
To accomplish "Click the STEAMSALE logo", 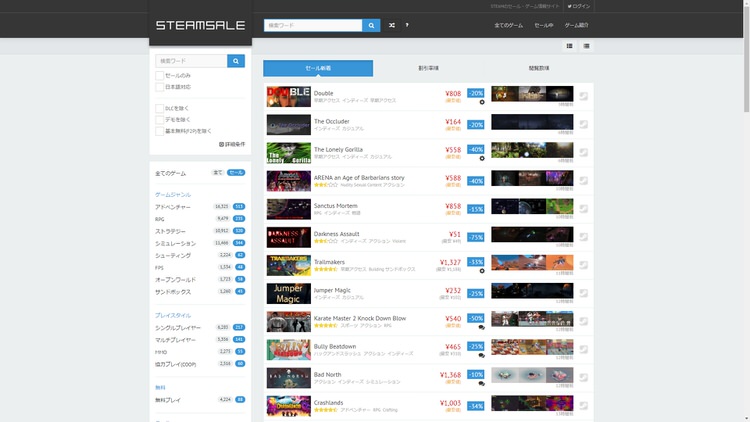I will click(200, 25).
